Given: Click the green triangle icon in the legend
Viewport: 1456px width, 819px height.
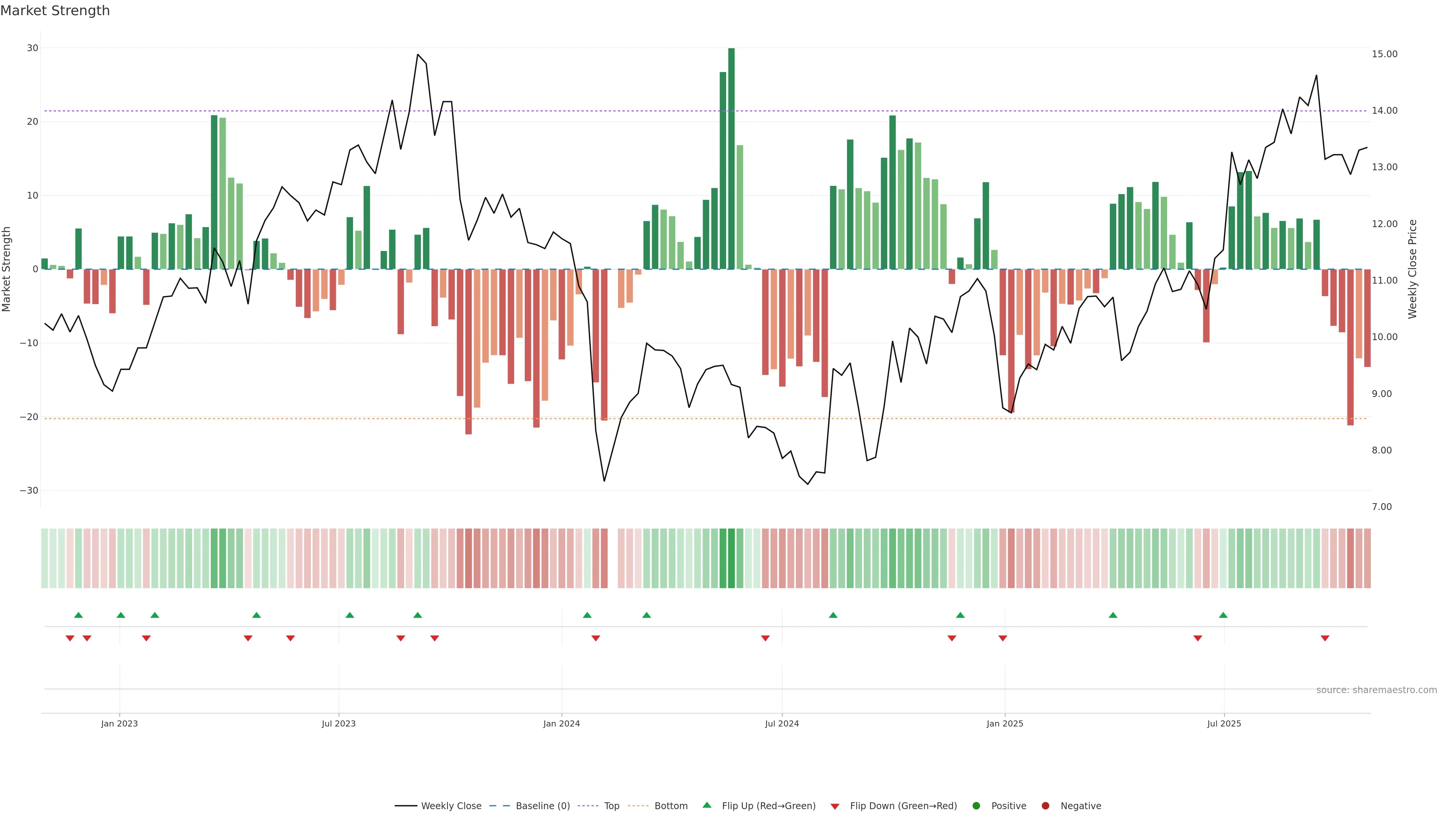Looking at the screenshot, I should (x=706, y=805).
